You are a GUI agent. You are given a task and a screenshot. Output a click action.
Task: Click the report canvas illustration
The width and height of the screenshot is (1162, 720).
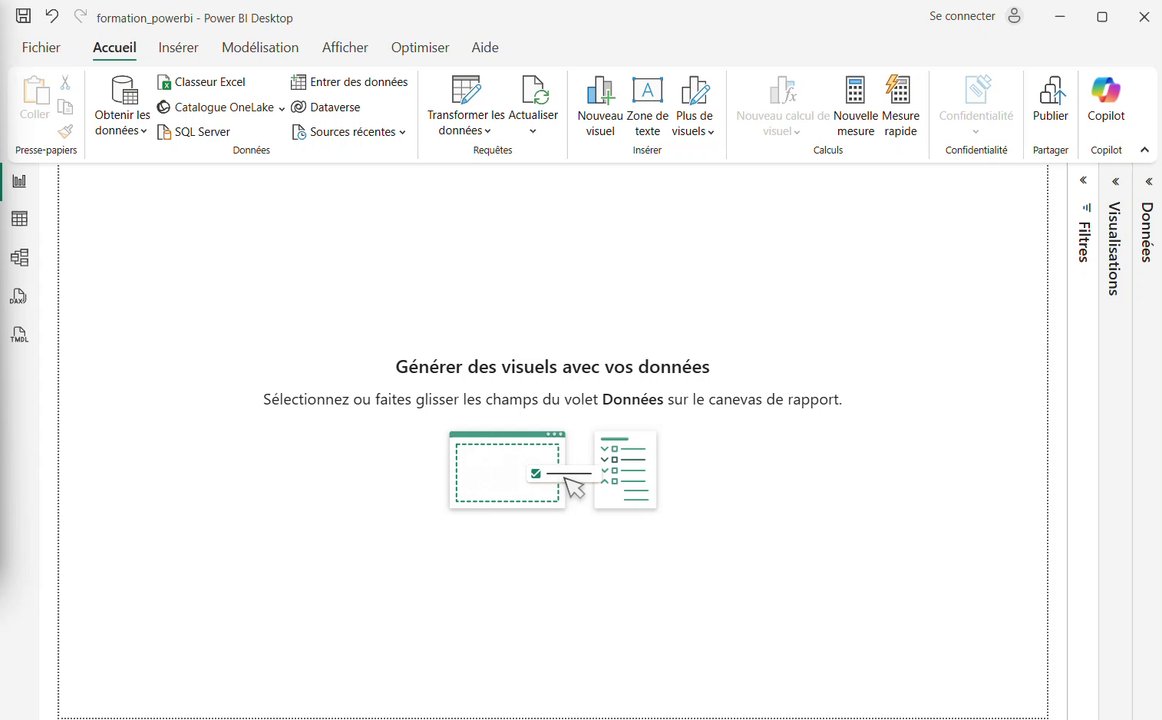pos(553,470)
